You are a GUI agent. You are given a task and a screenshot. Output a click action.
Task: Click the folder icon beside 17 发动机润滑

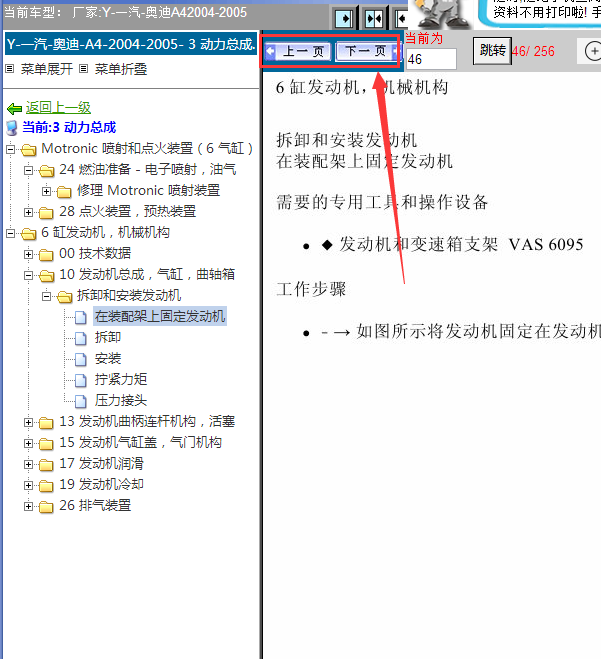(x=46, y=465)
